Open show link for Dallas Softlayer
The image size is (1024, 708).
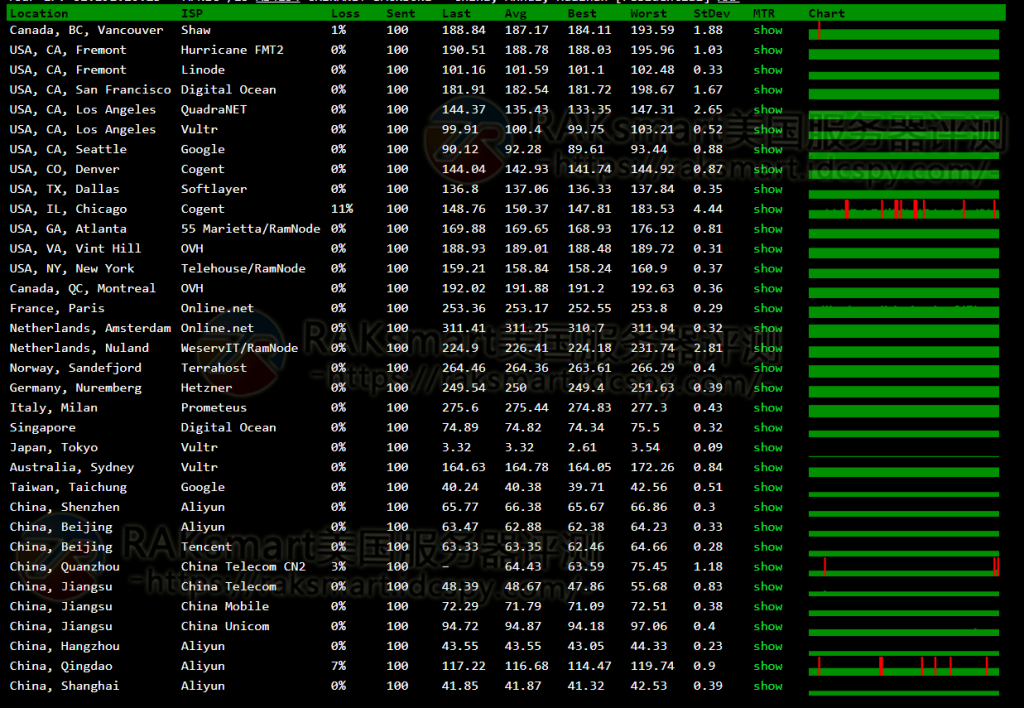(768, 189)
